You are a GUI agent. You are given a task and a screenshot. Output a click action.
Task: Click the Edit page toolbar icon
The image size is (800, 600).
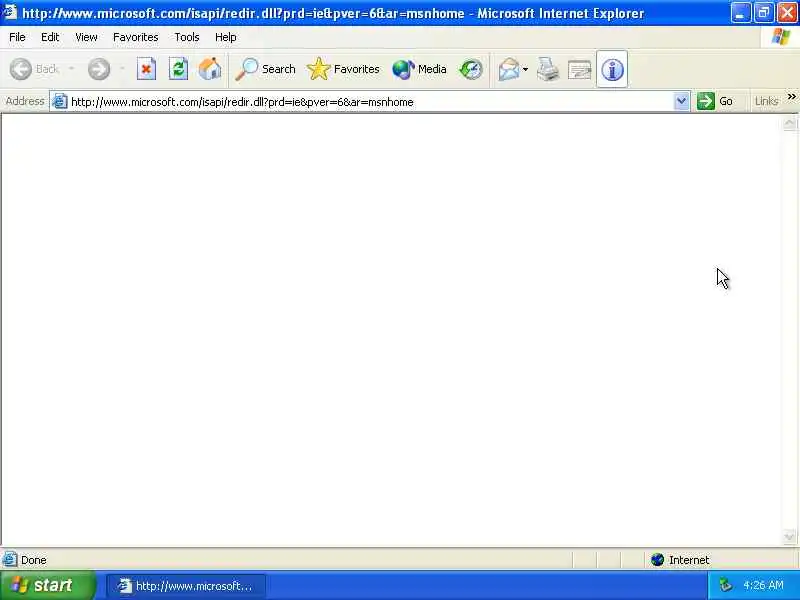coord(580,69)
